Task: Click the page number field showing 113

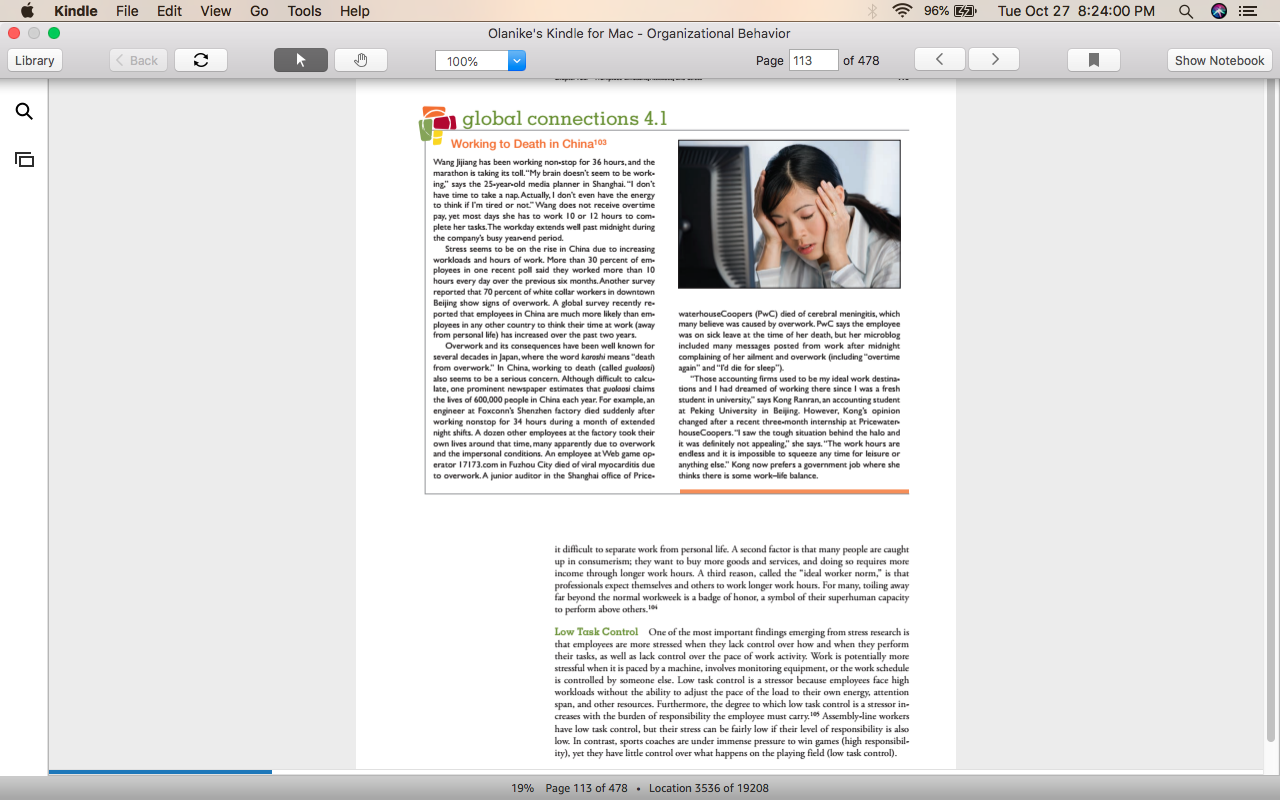Action: pos(813,60)
